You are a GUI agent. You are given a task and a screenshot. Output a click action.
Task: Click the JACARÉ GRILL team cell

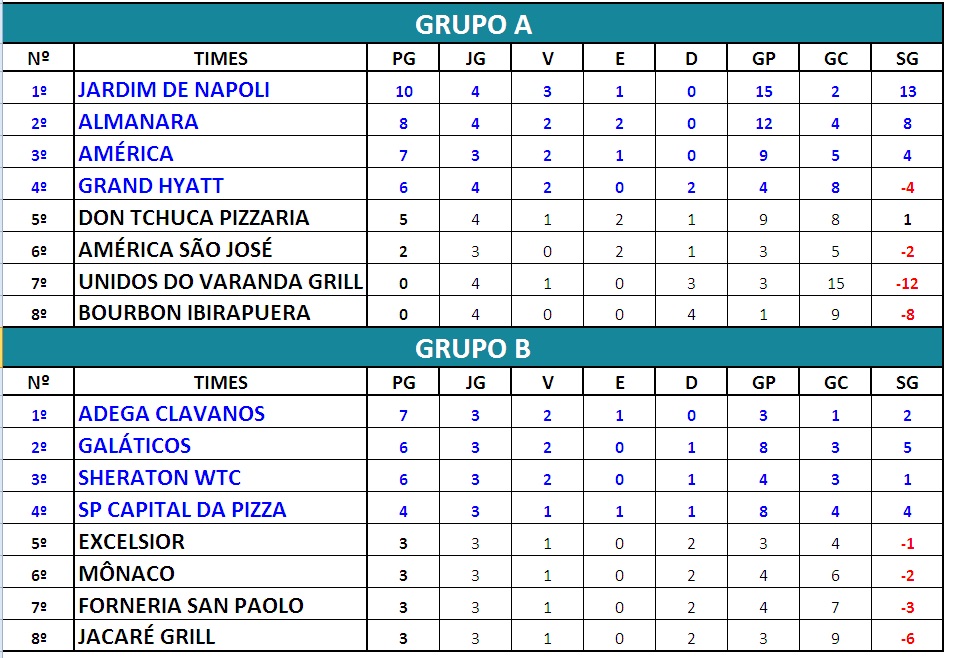(x=221, y=636)
